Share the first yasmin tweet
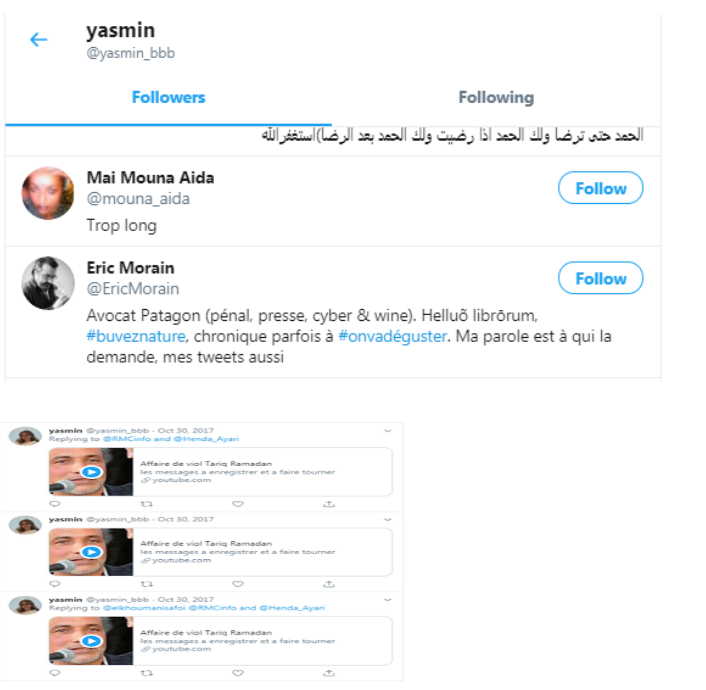This screenshot has width=706, height=690. point(329,504)
